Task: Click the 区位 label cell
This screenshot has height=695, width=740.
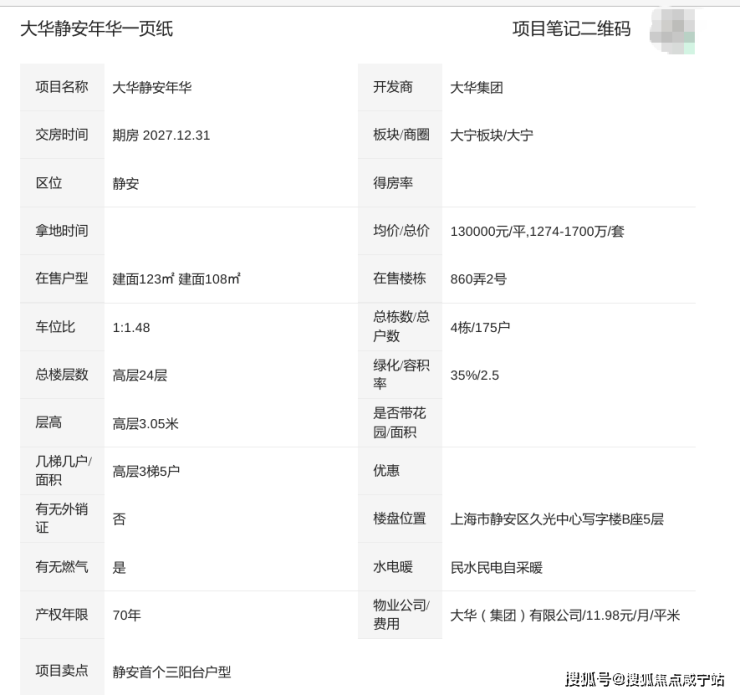Action: [62, 183]
